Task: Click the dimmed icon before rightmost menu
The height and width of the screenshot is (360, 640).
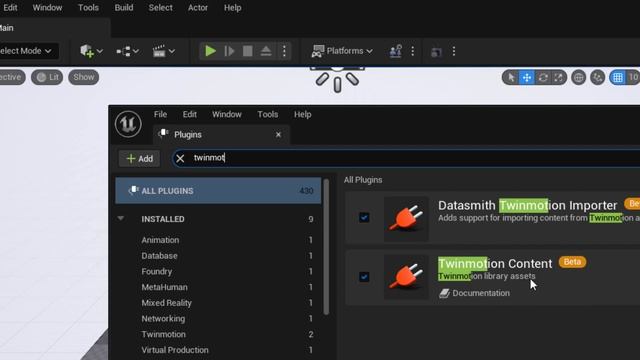Action: pos(436,52)
